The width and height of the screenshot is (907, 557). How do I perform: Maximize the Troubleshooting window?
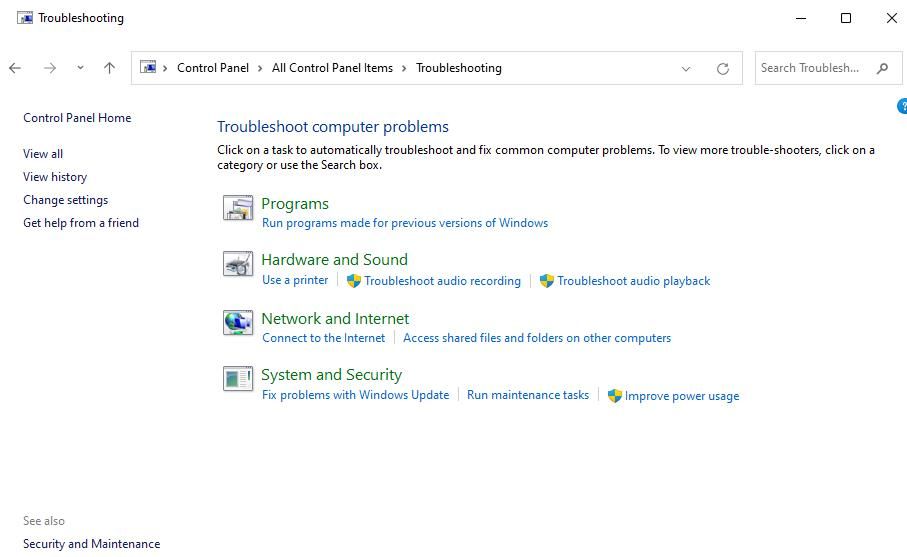pyautogui.click(x=846, y=18)
